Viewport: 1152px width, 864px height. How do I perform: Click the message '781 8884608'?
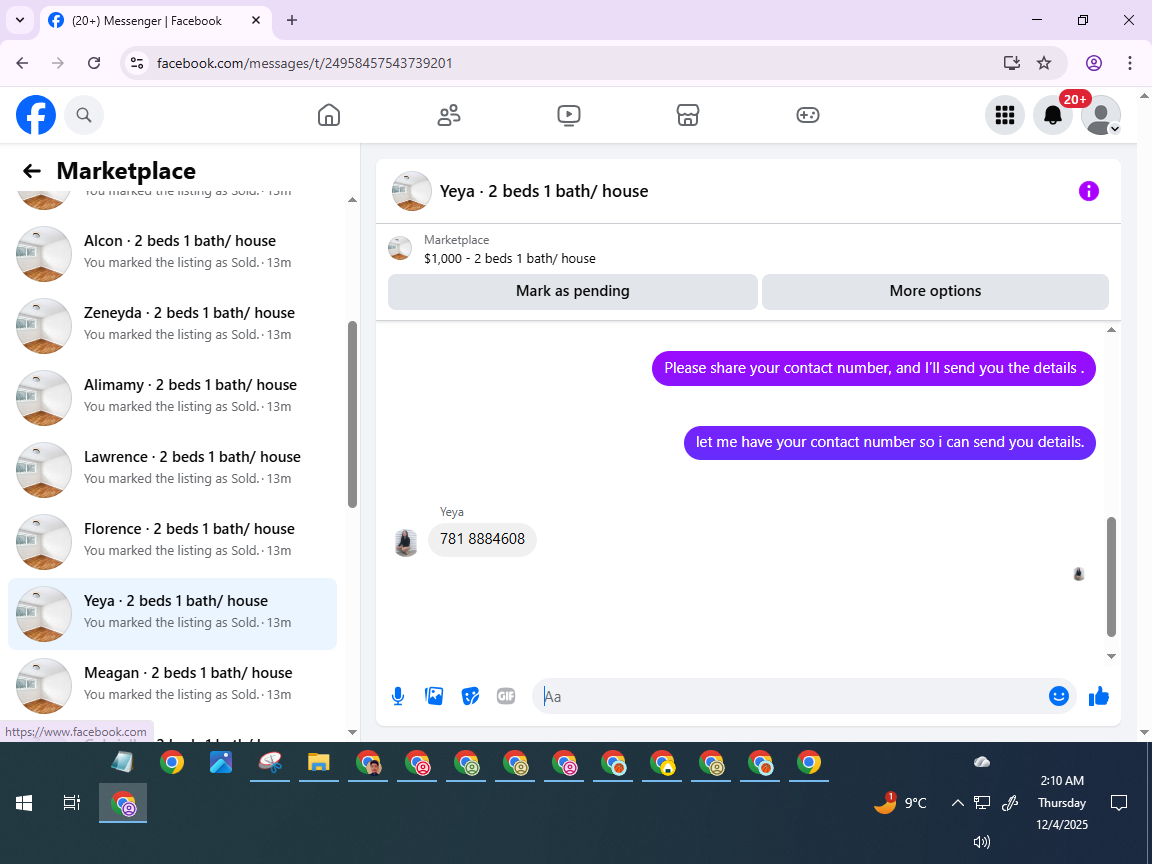pyautogui.click(x=482, y=539)
